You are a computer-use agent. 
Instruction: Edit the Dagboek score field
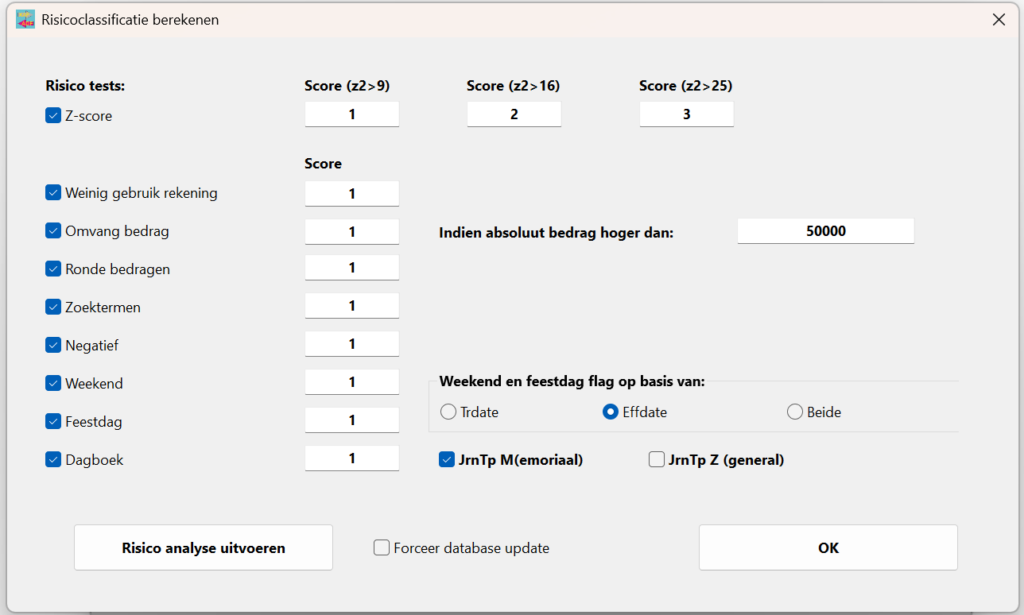pyautogui.click(x=352, y=459)
